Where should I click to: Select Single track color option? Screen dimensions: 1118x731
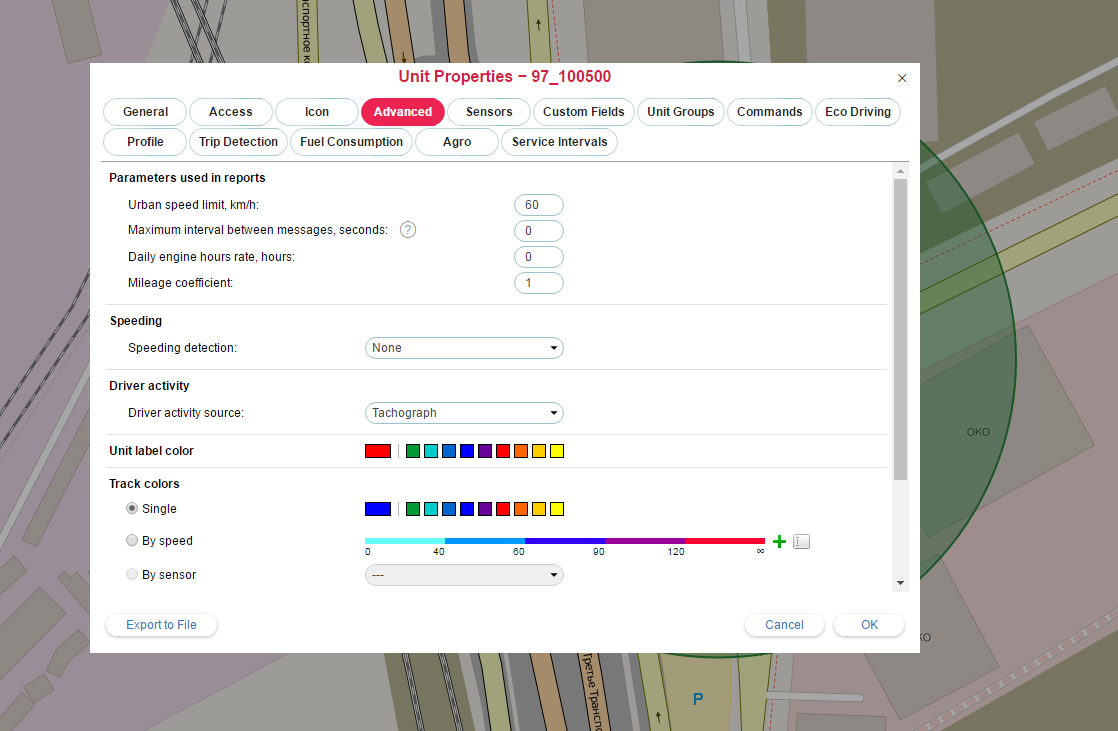pos(132,509)
